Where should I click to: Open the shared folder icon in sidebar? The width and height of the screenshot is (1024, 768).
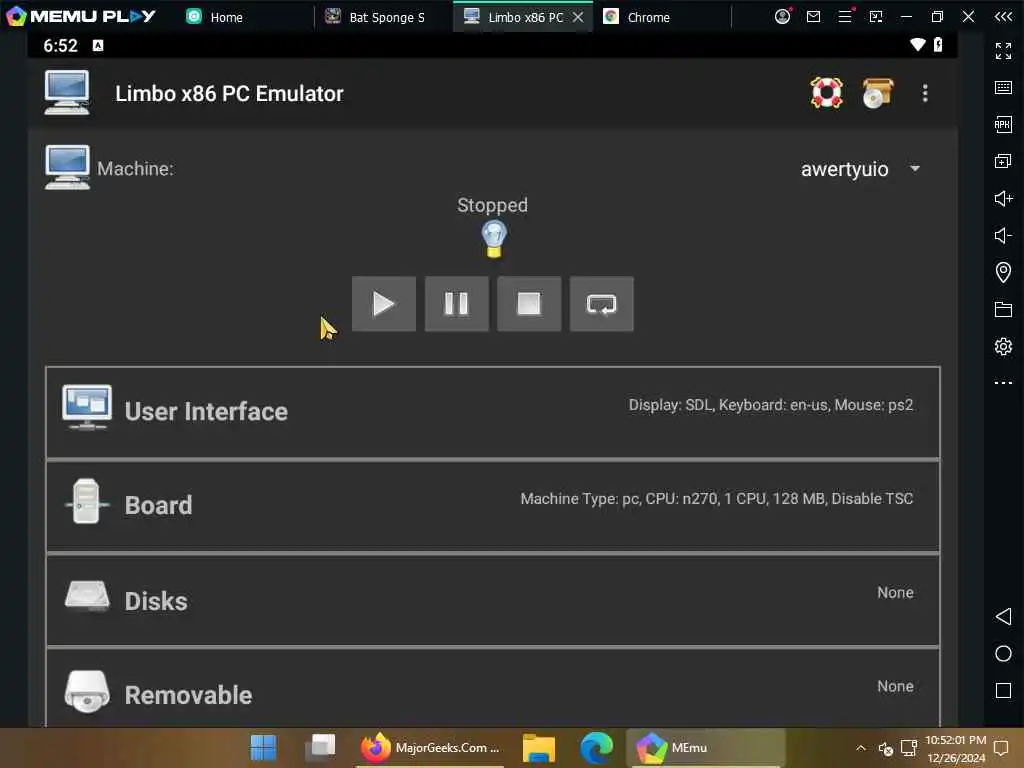pos(1003,309)
